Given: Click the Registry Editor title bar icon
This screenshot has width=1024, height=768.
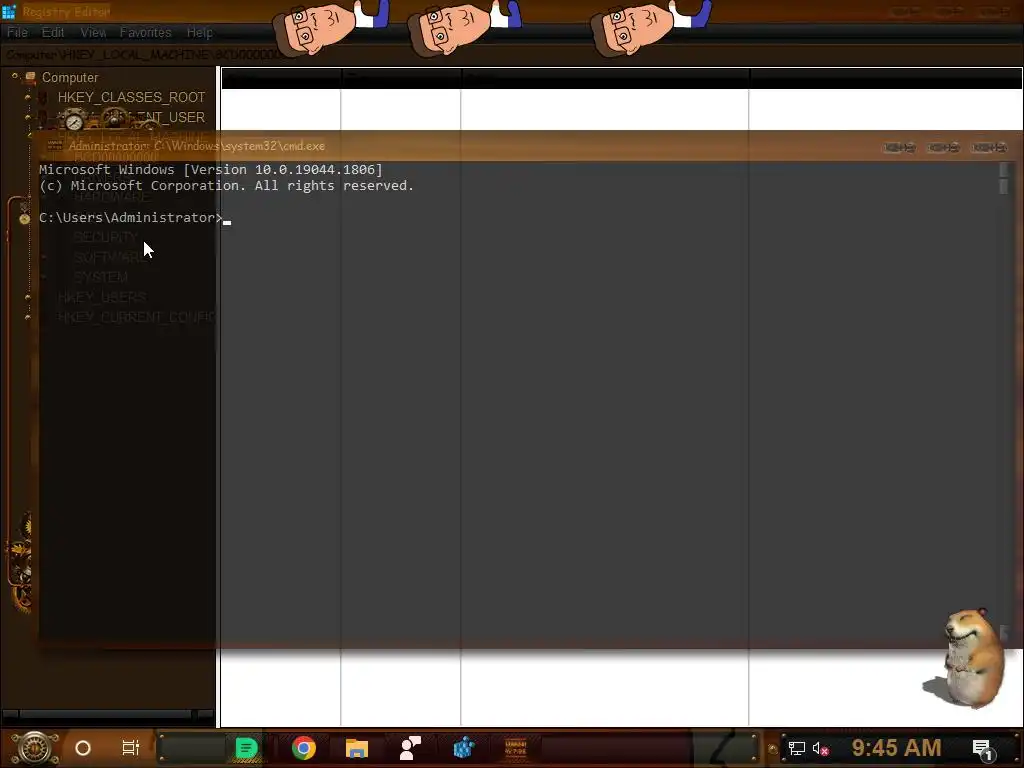Looking at the screenshot, I should 8,11.
